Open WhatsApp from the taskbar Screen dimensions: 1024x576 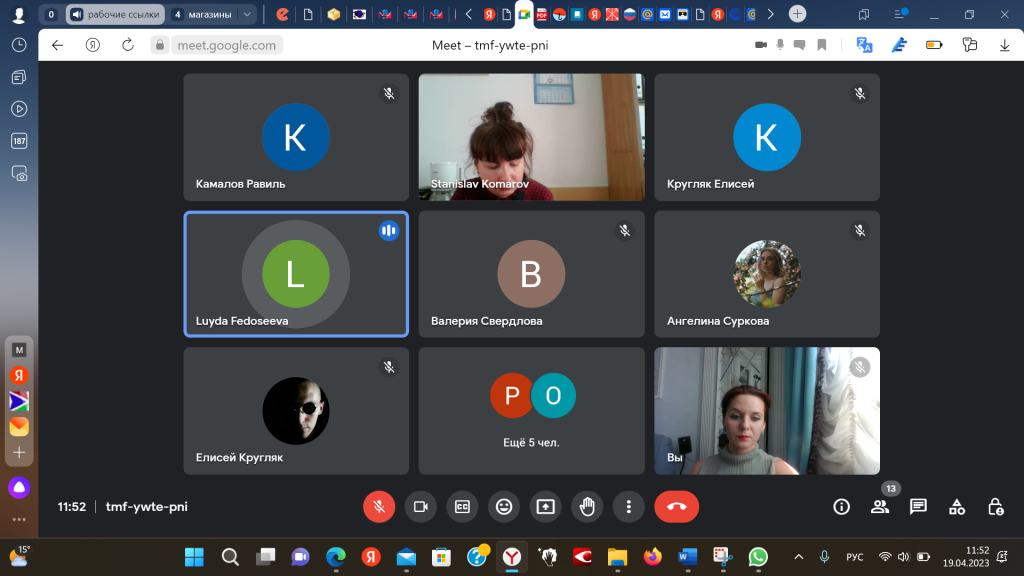click(x=758, y=557)
